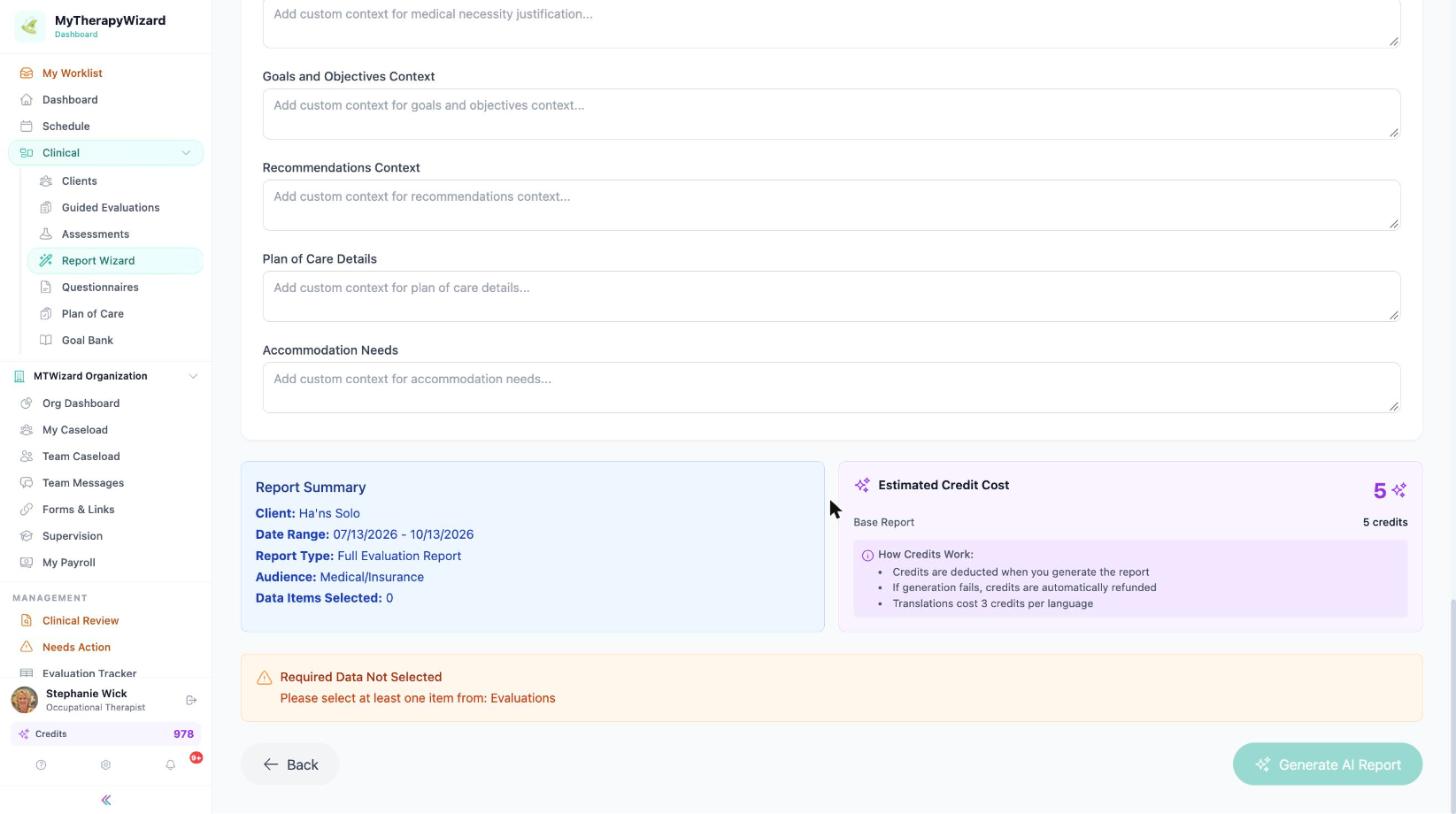
Task: Open the logout icon beside Stephanie Wick
Action: click(191, 701)
